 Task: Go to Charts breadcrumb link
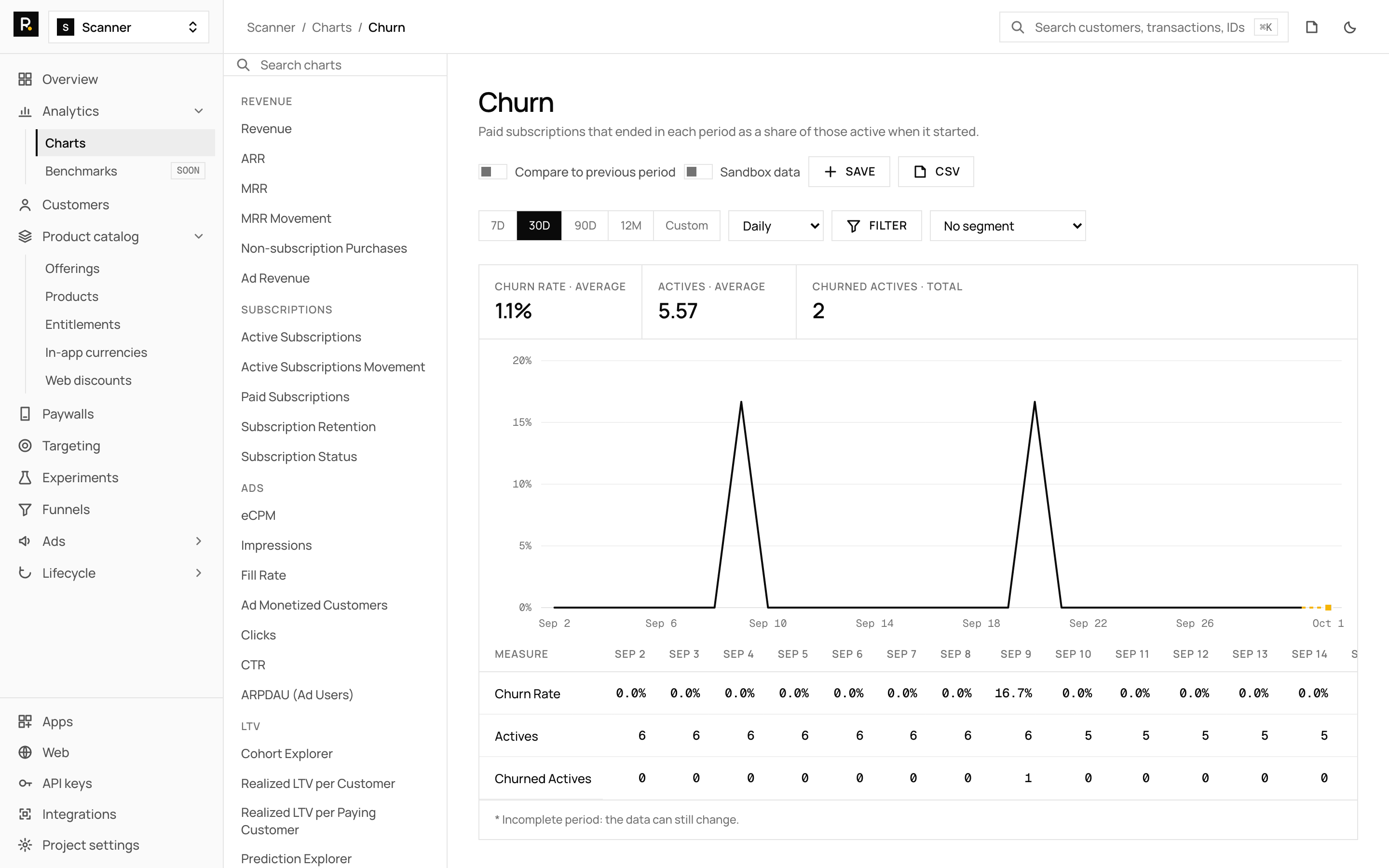[332, 27]
